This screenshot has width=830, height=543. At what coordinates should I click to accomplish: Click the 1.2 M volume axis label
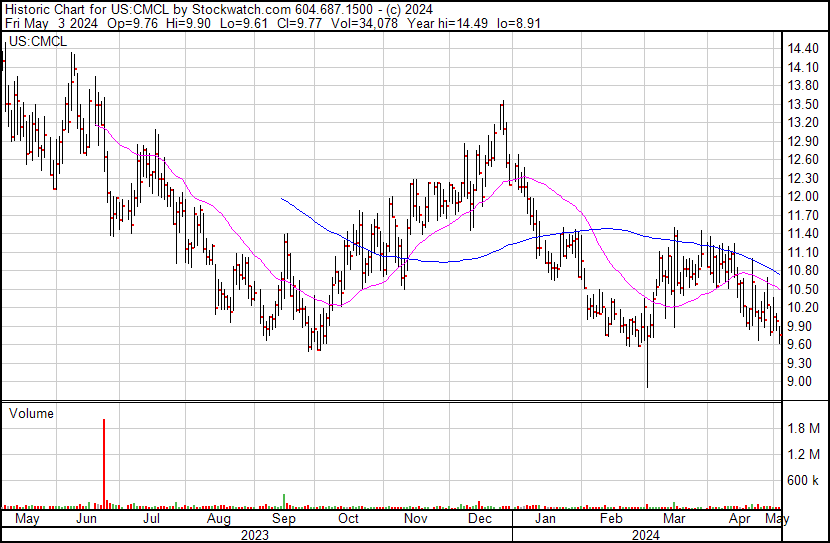point(804,454)
